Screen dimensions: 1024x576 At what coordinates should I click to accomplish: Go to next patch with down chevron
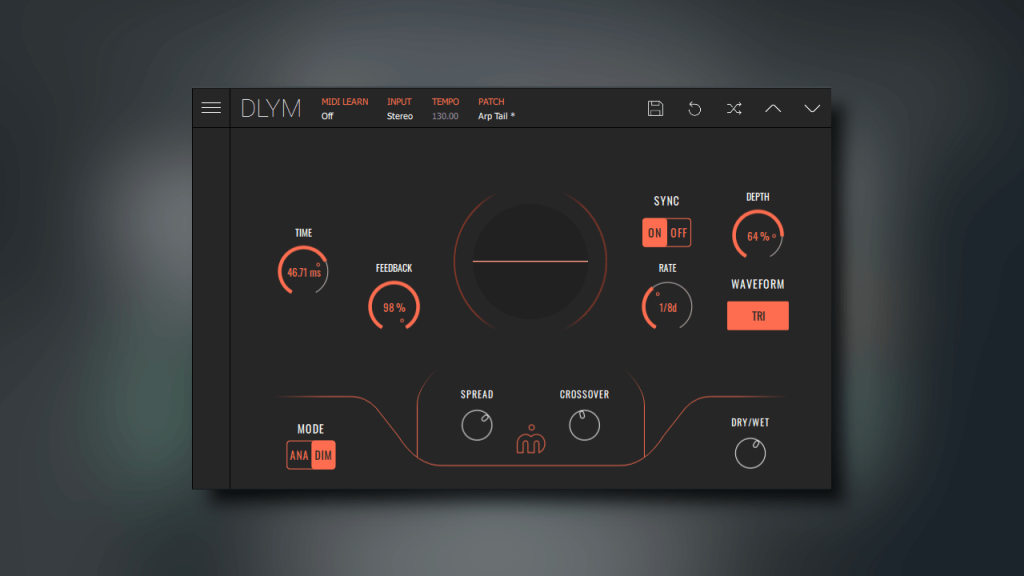(x=812, y=108)
